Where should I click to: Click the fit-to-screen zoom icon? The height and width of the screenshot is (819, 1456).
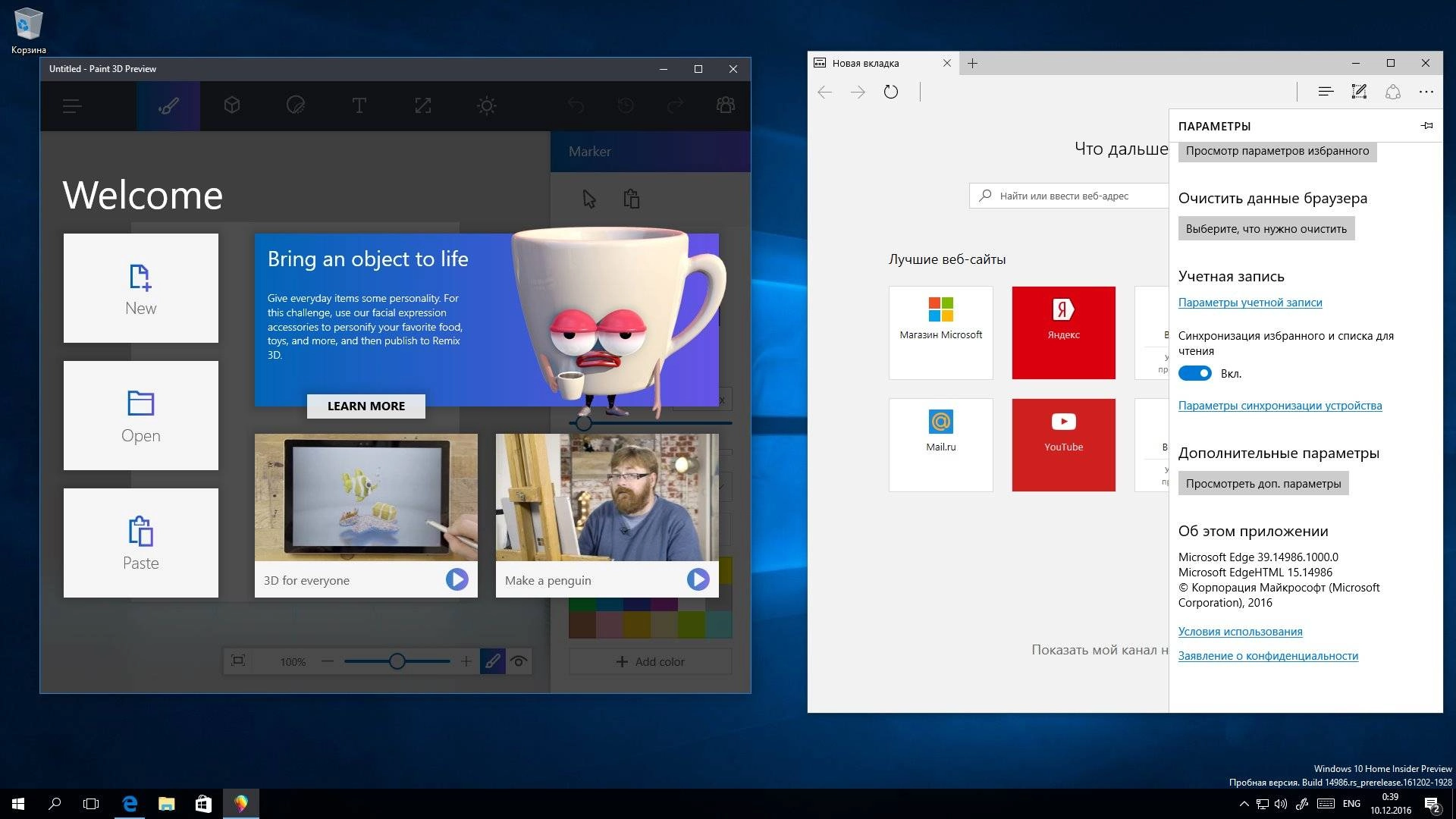(x=238, y=661)
